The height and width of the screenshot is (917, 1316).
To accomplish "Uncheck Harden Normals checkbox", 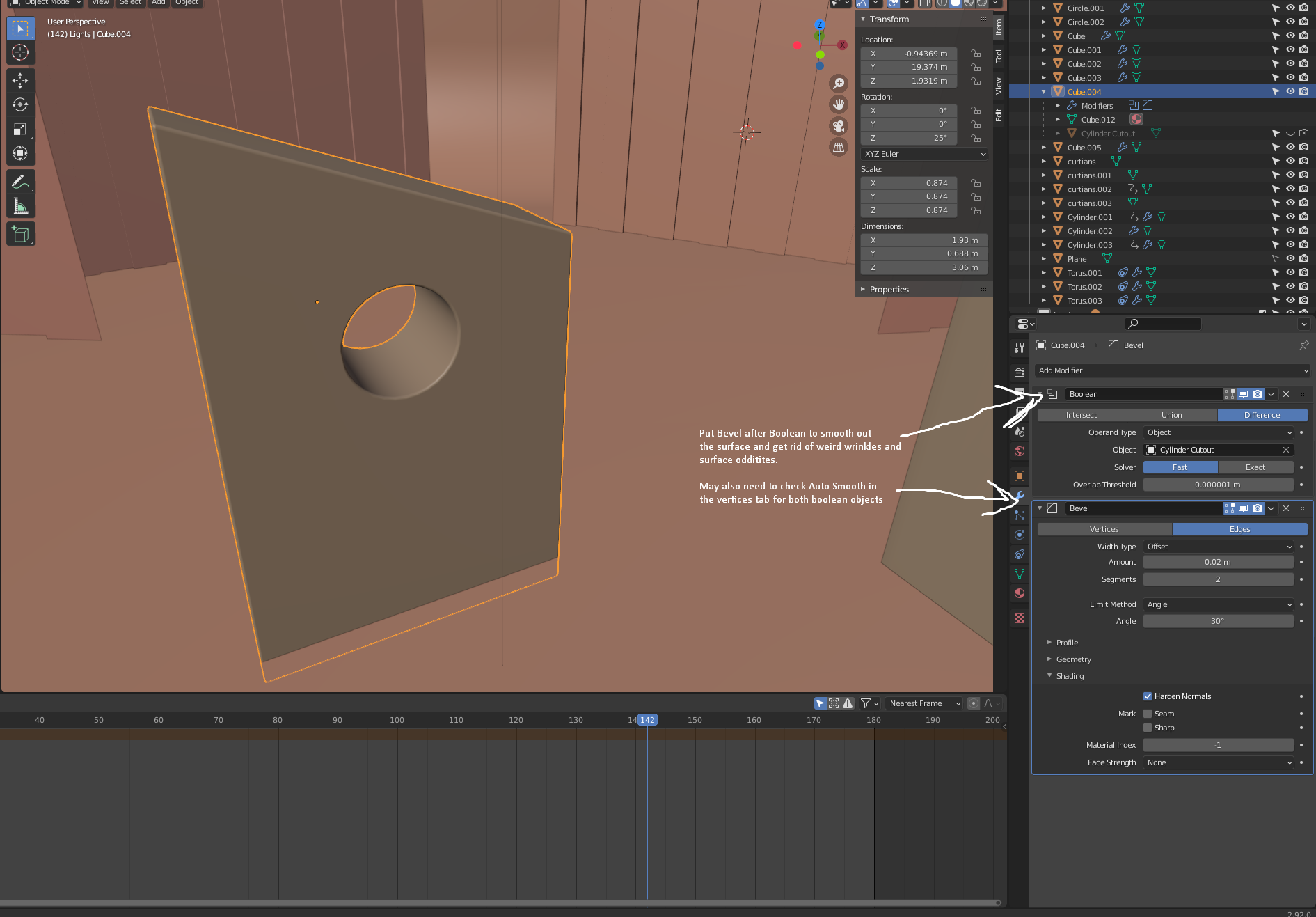I will 1148,696.
